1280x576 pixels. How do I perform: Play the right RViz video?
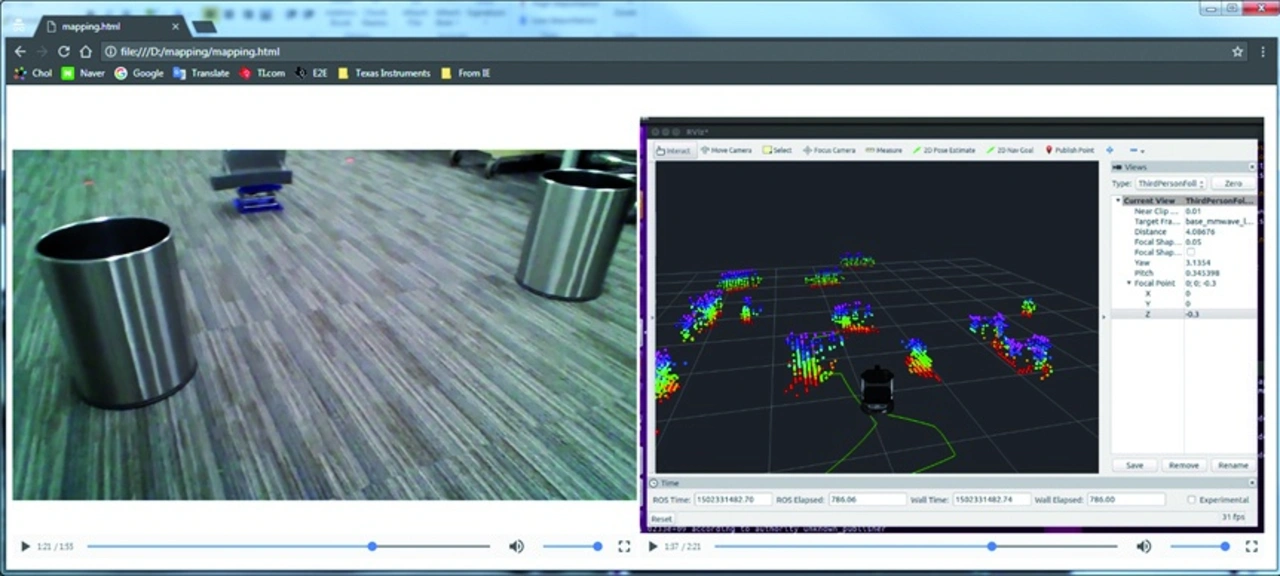[653, 546]
